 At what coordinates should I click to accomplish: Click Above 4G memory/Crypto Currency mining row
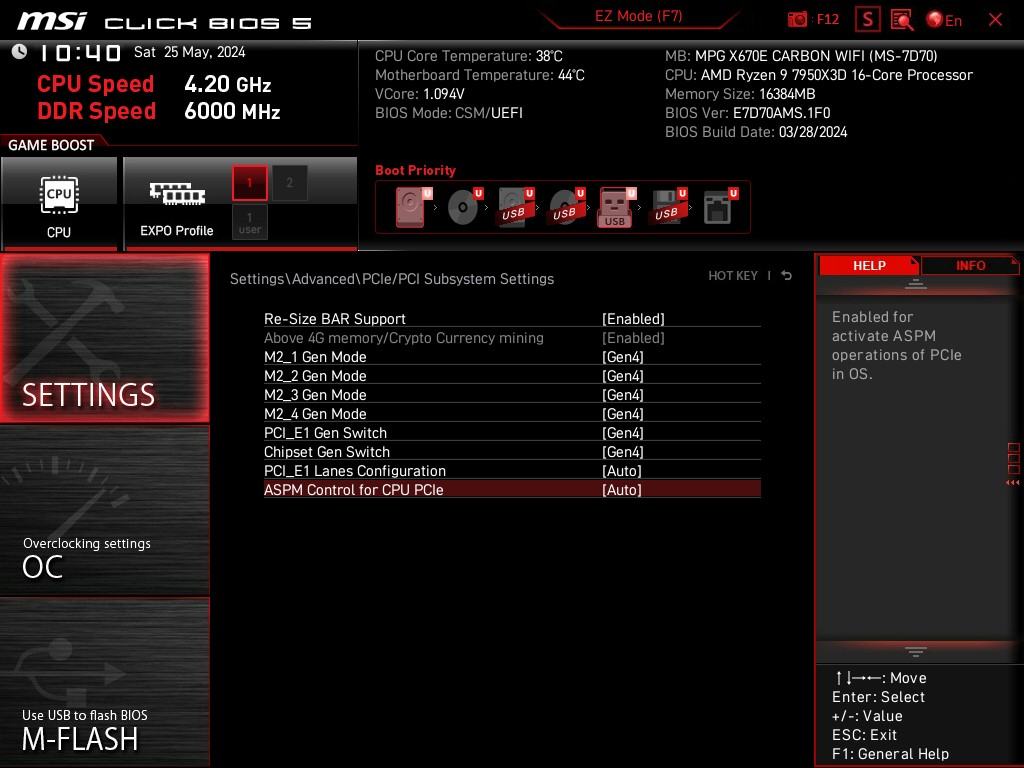pyautogui.click(x=512, y=338)
